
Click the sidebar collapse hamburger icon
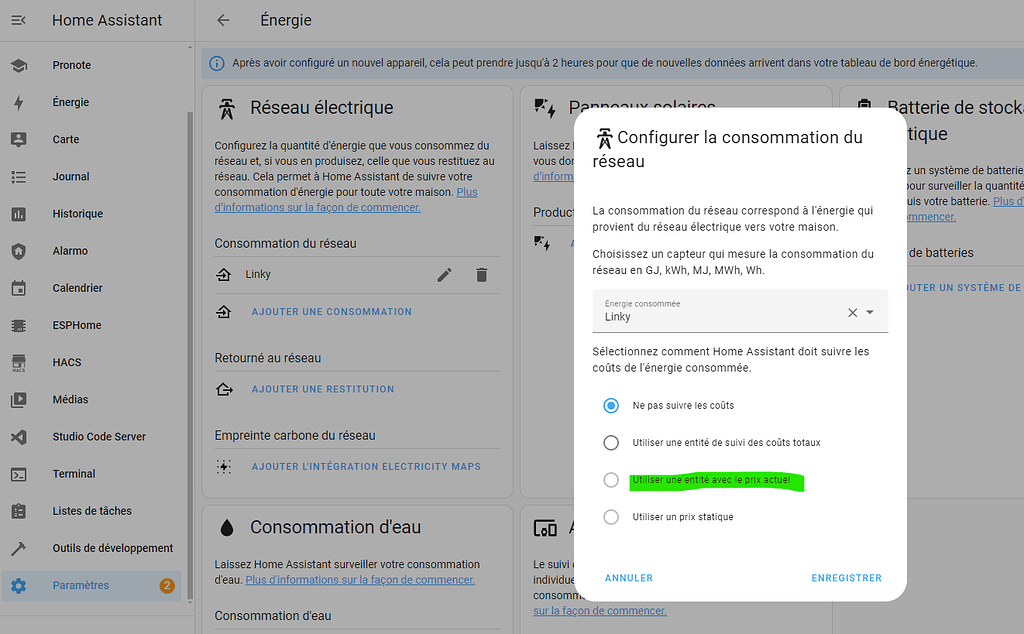tap(18, 19)
